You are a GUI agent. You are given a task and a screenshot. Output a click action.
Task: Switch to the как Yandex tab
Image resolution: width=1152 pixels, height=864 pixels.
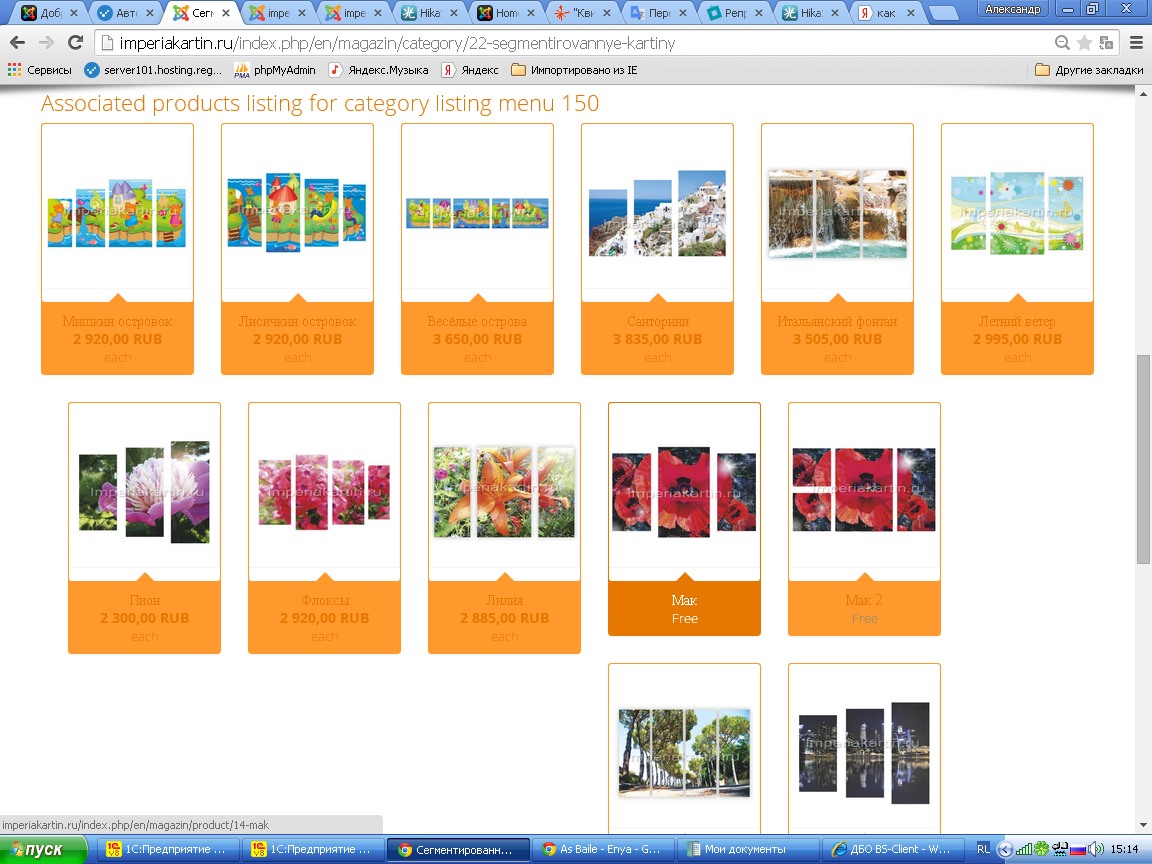pyautogui.click(x=886, y=12)
